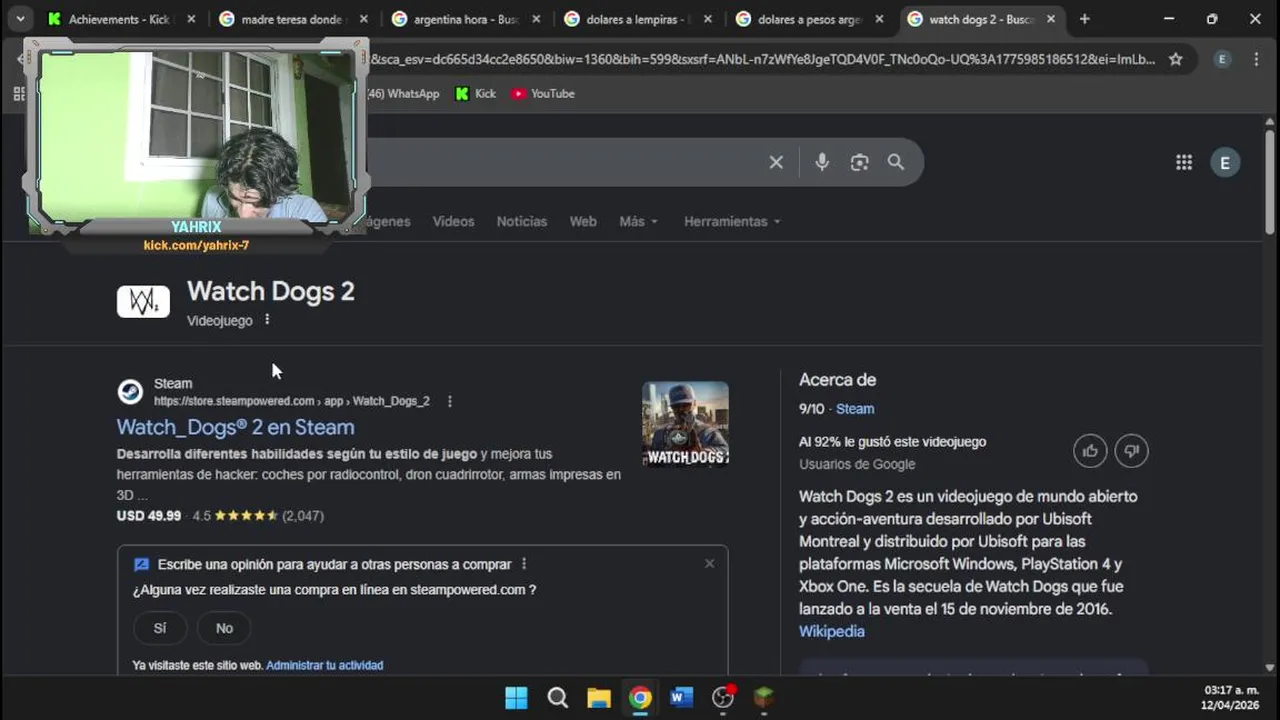Close the watch dogs 2 tab
1280x720 pixels.
[x=1050, y=19]
